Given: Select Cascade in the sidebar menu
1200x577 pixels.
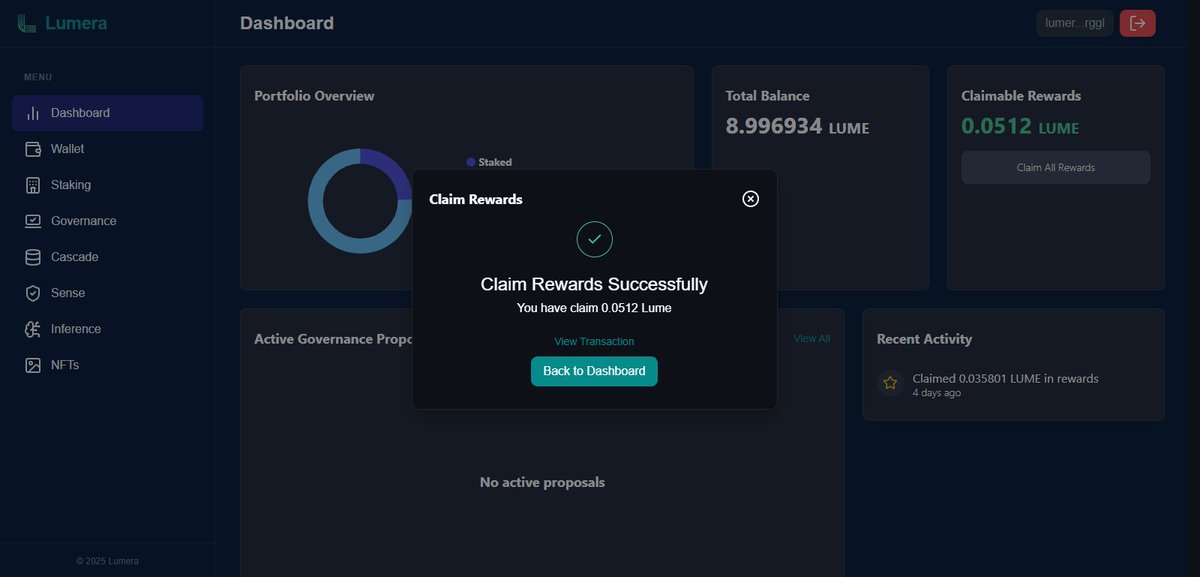Looking at the screenshot, I should [108, 257].
